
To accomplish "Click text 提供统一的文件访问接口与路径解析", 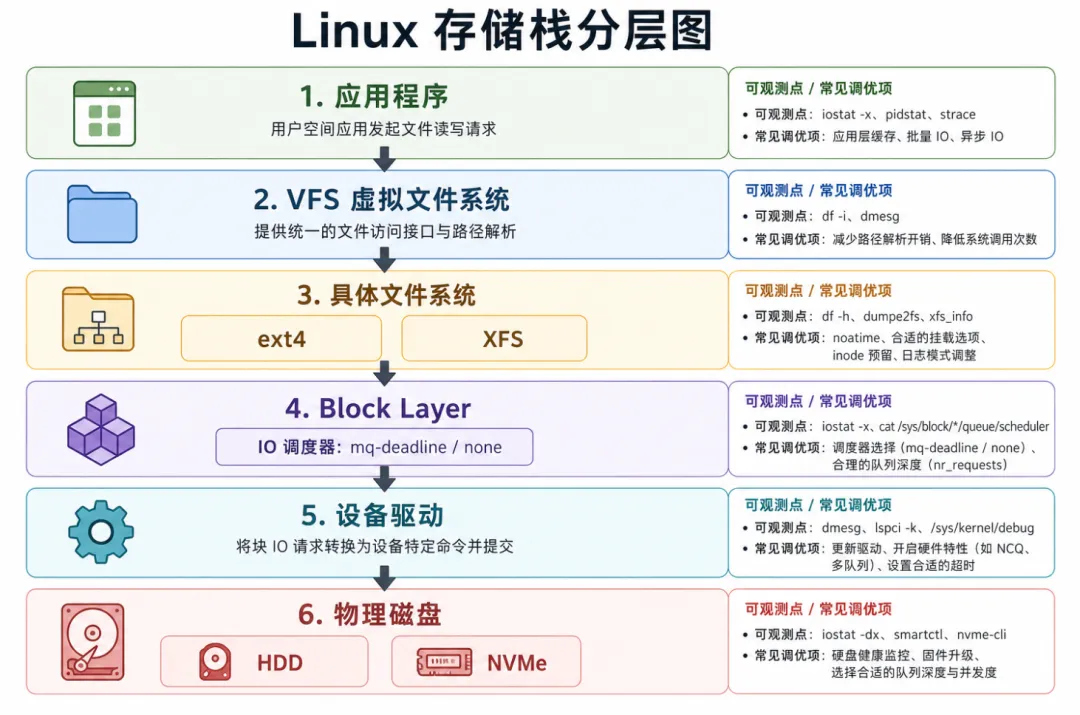I will 385,231.
